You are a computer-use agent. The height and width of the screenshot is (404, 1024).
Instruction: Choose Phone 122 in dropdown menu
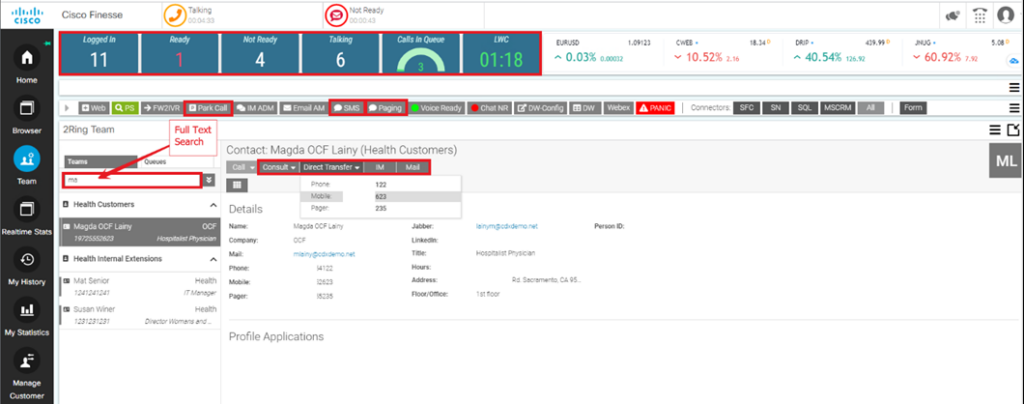(381, 185)
